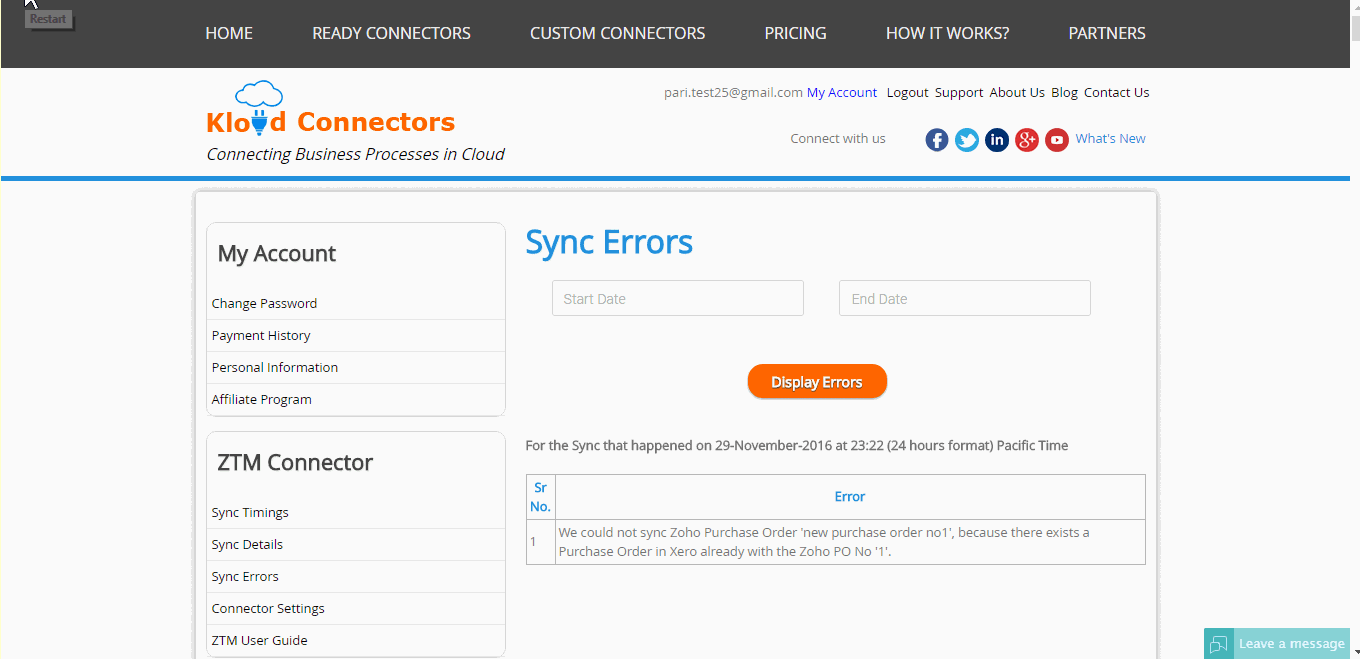Open the Google Plus social icon

1027,140
